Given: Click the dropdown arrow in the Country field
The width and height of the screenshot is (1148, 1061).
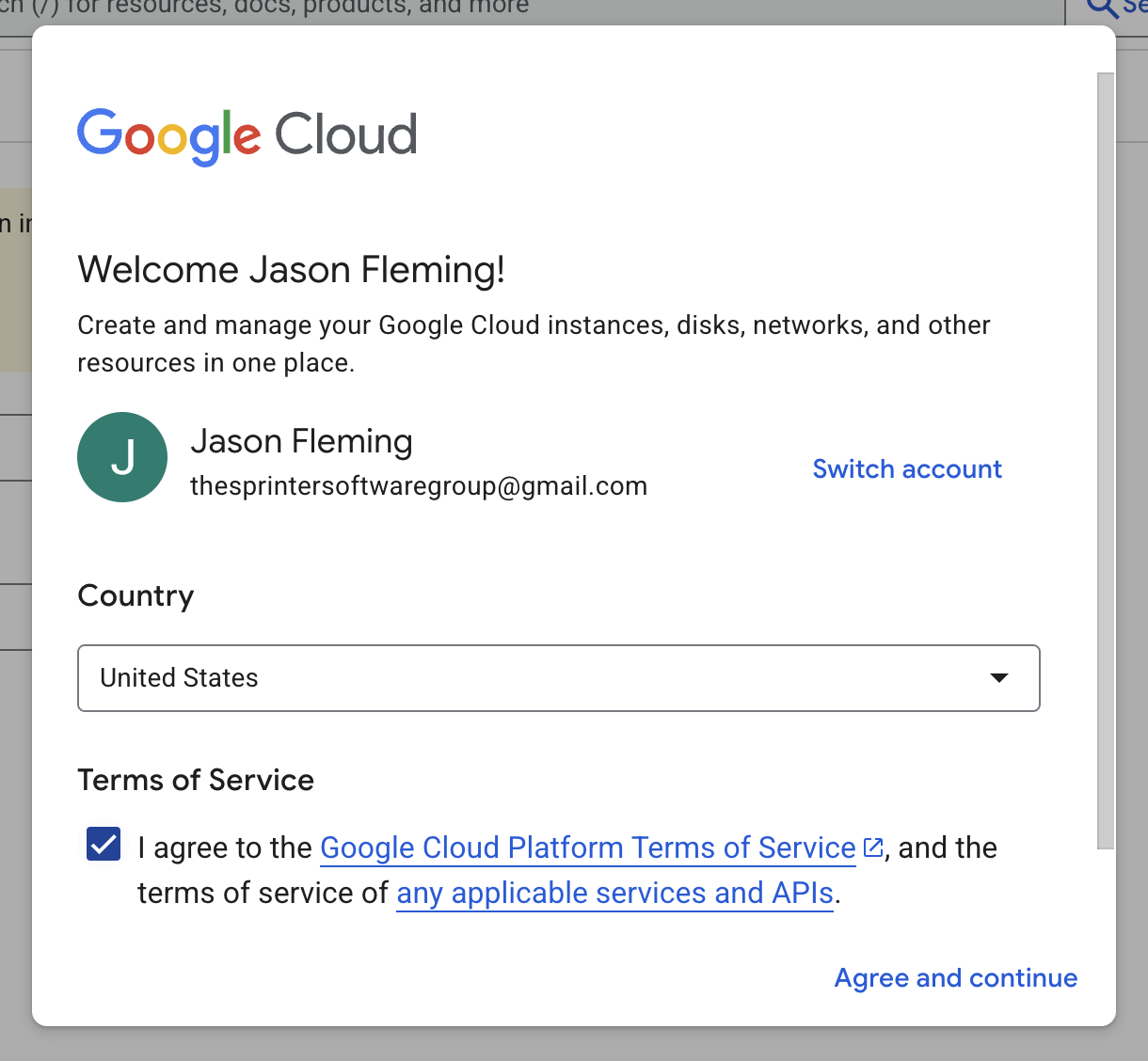Looking at the screenshot, I should tap(999, 677).
